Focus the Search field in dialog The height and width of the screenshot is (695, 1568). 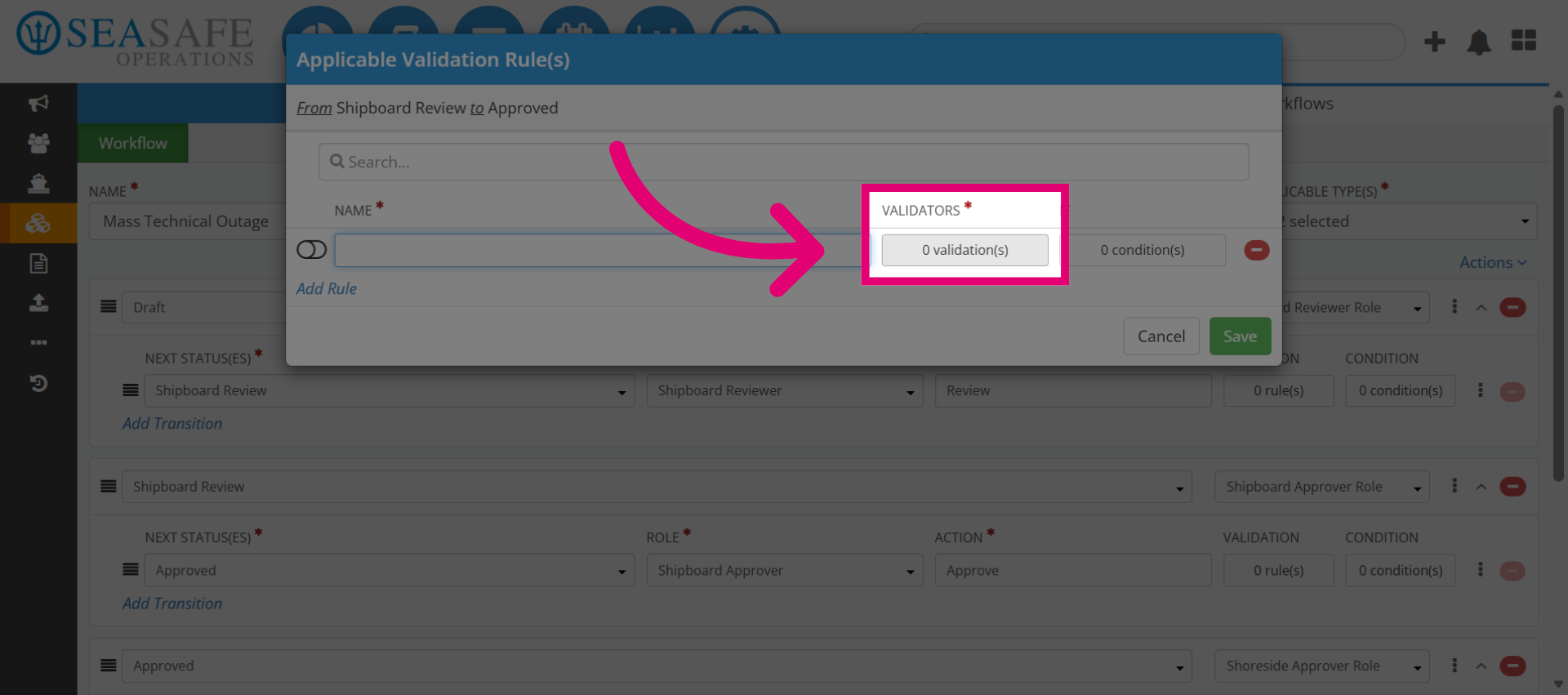783,162
